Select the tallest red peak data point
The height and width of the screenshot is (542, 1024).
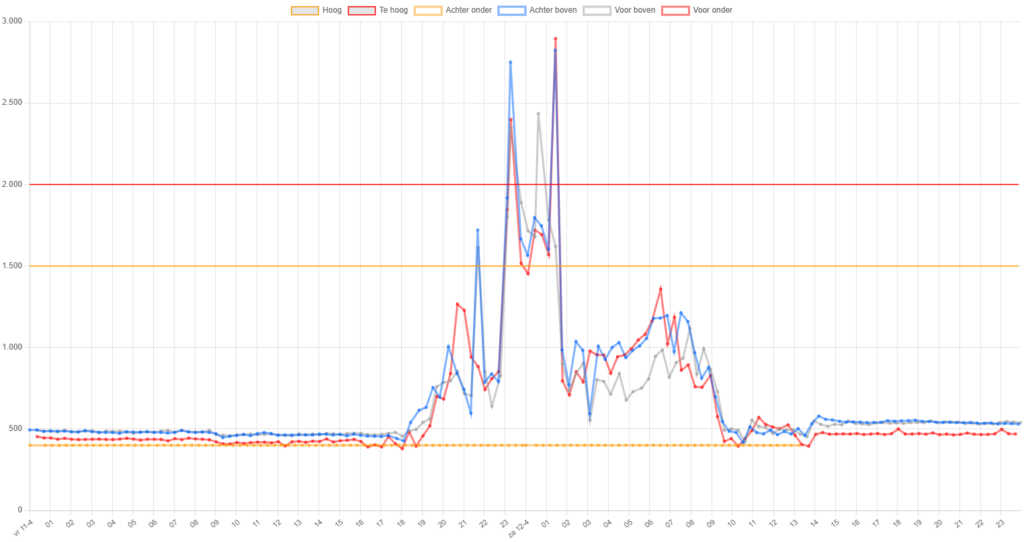pyautogui.click(x=555, y=38)
